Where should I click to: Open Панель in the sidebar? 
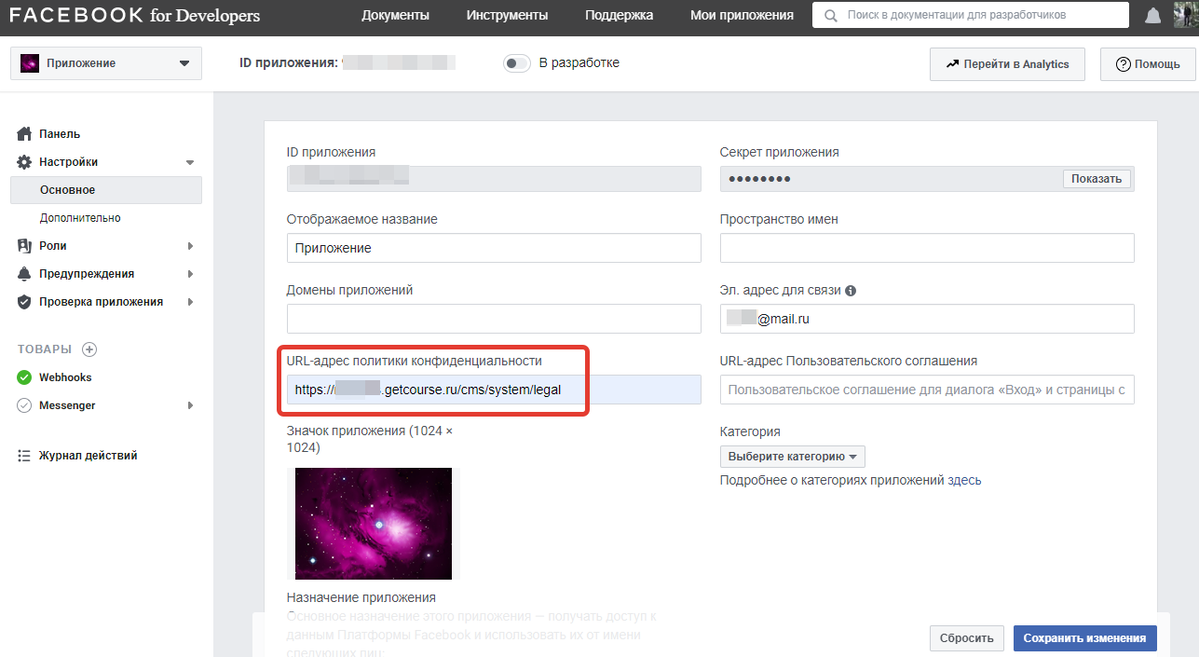(60, 134)
